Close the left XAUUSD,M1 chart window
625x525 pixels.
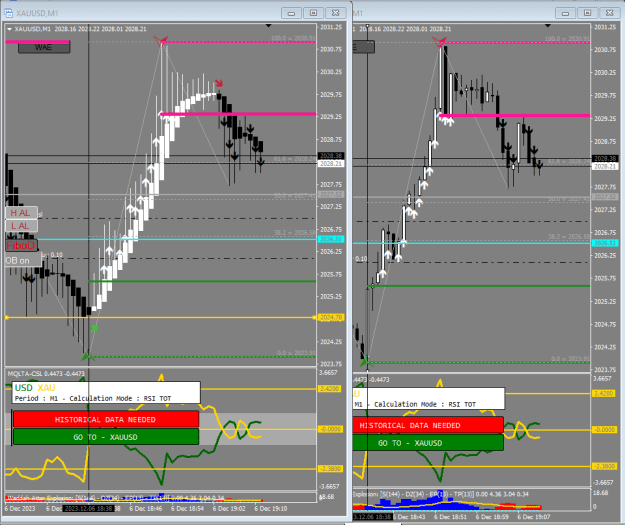336,13
